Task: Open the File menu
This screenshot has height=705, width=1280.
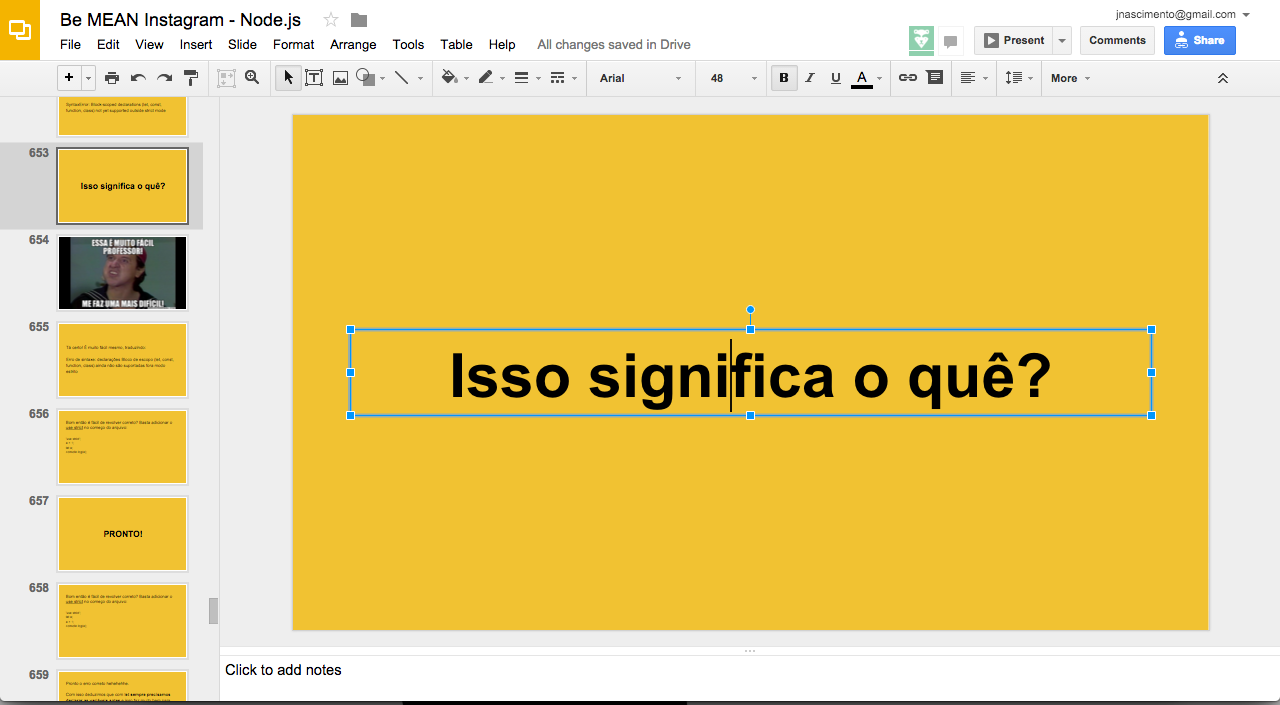Action: coord(70,44)
